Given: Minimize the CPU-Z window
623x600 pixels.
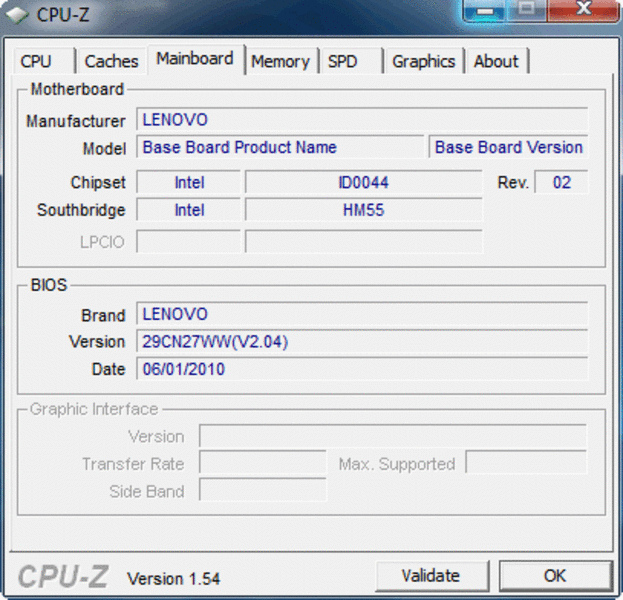Looking at the screenshot, I should pos(484,10).
